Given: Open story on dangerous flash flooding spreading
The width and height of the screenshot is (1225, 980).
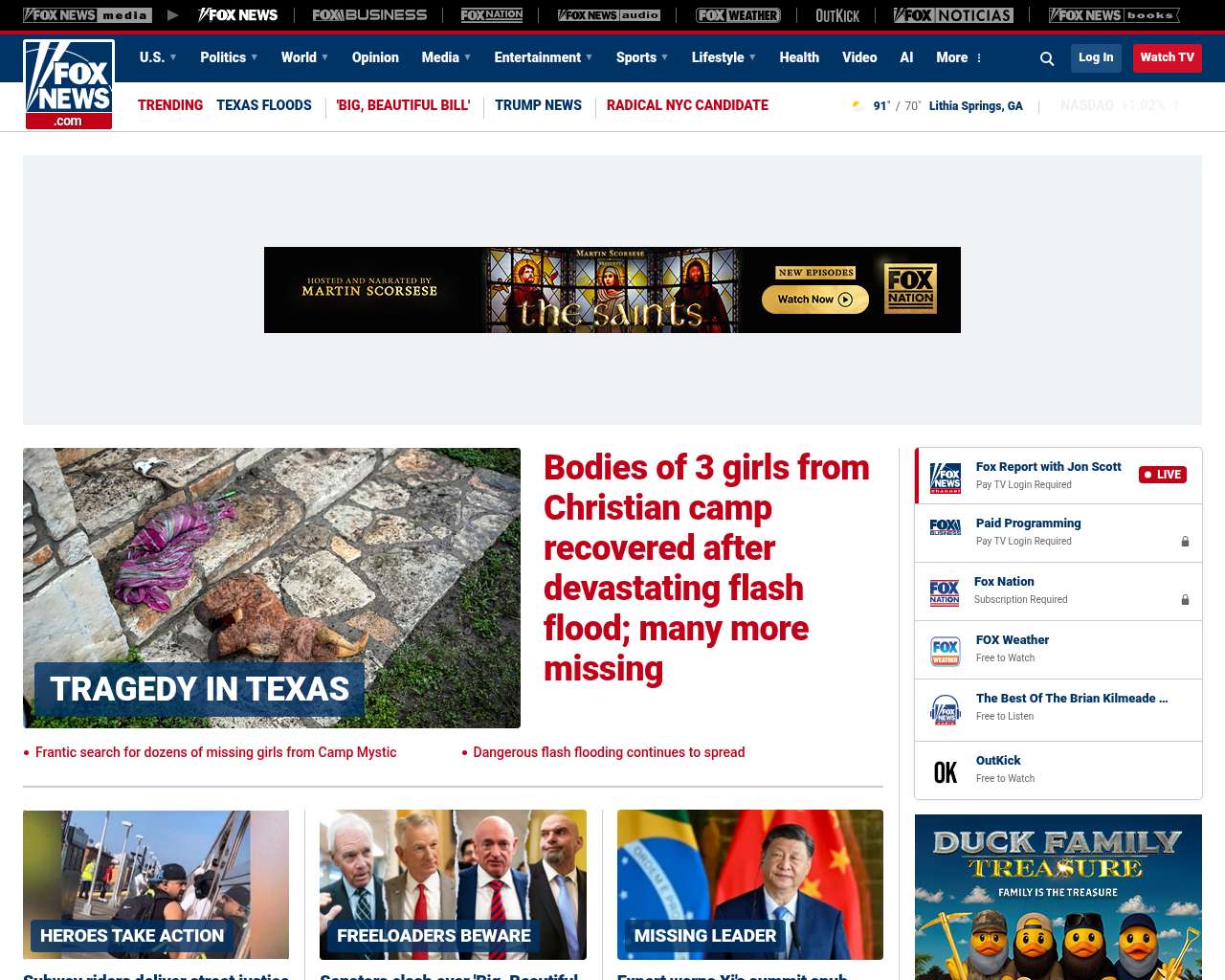Looking at the screenshot, I should [609, 752].
